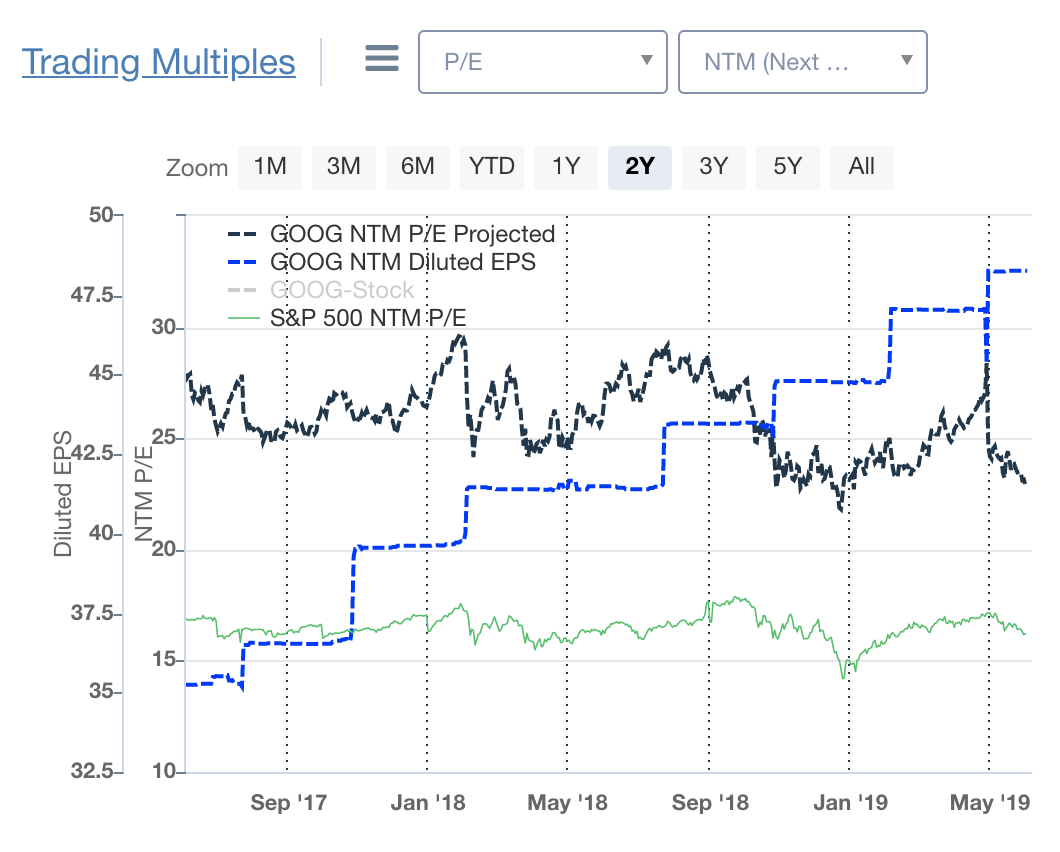Click the P/E dropdown arrow
Image resolution: width=1060 pixels, height=852 pixels.
pyautogui.click(x=647, y=60)
